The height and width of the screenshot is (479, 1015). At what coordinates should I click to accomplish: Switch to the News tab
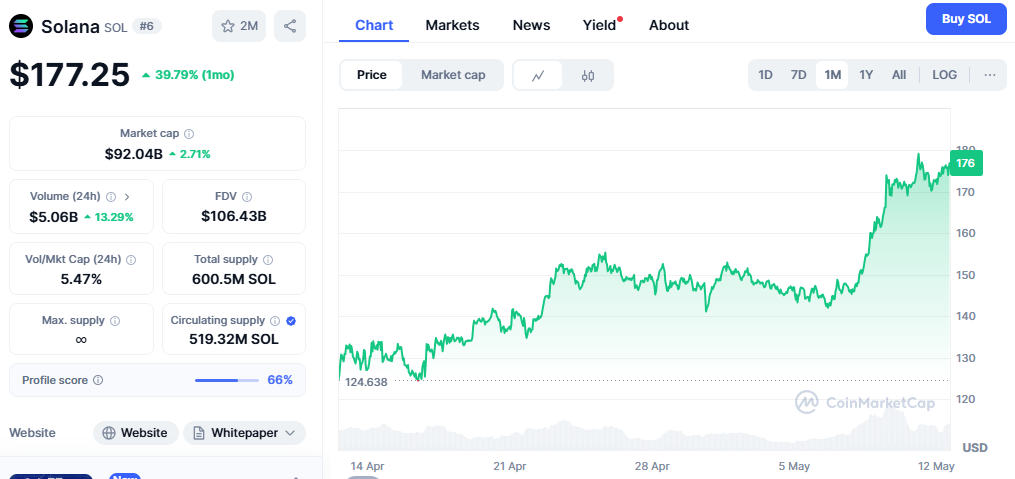(x=531, y=25)
